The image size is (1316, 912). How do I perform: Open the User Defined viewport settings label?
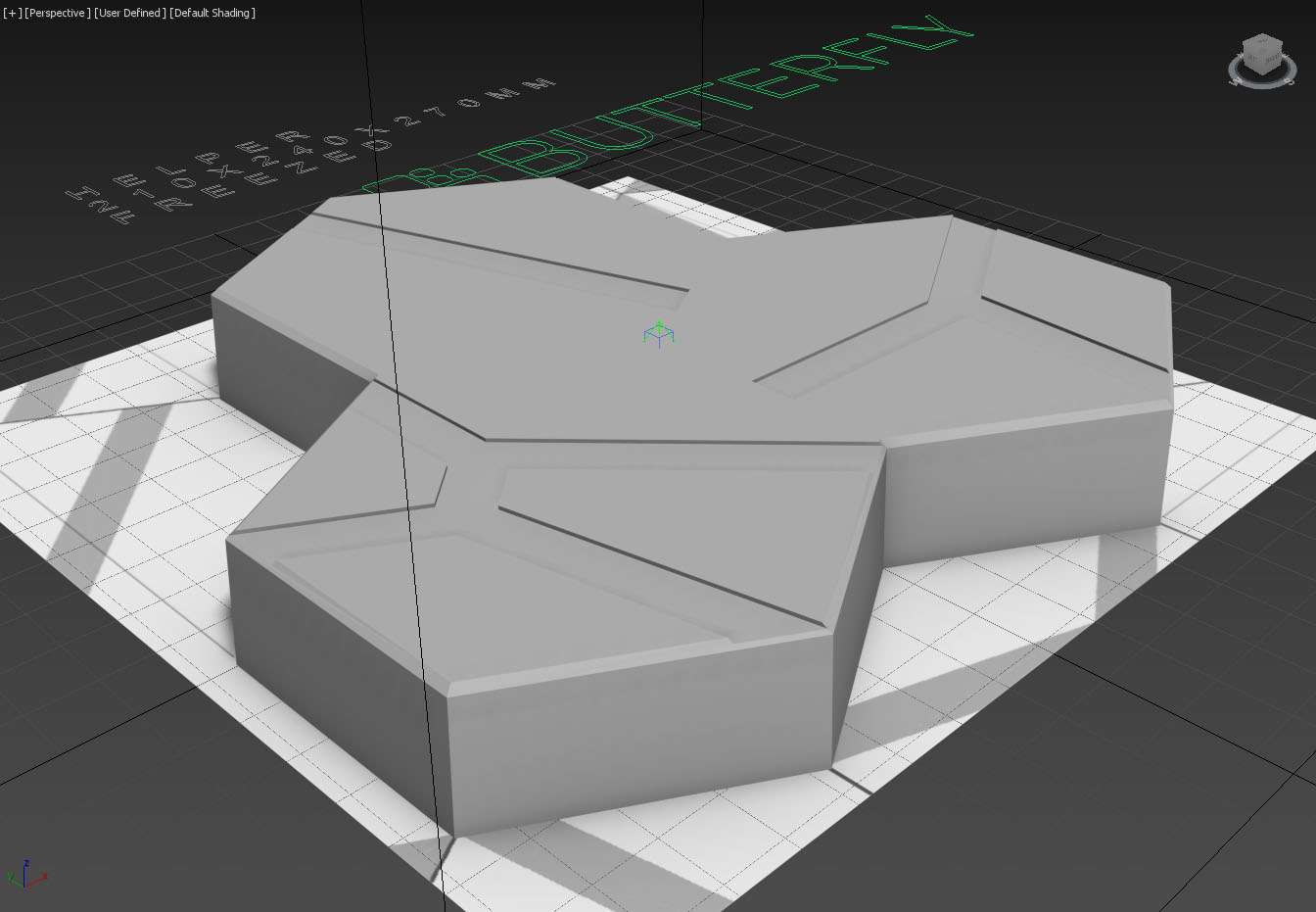tap(130, 13)
